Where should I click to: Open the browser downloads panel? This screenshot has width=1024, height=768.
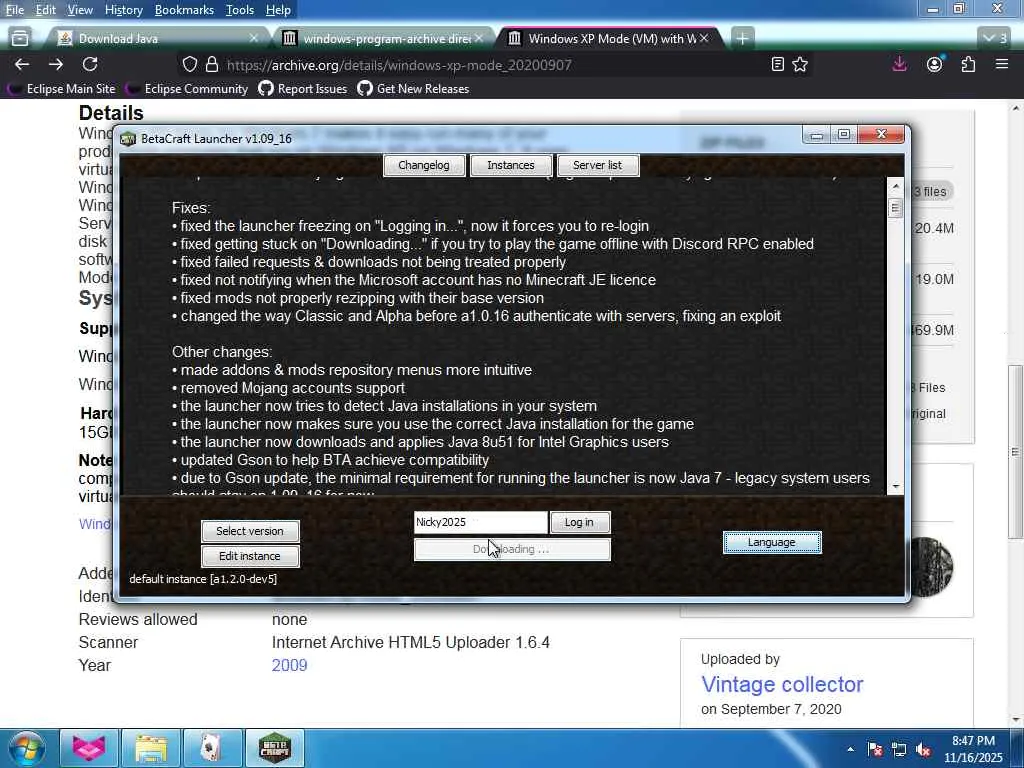[x=899, y=64]
